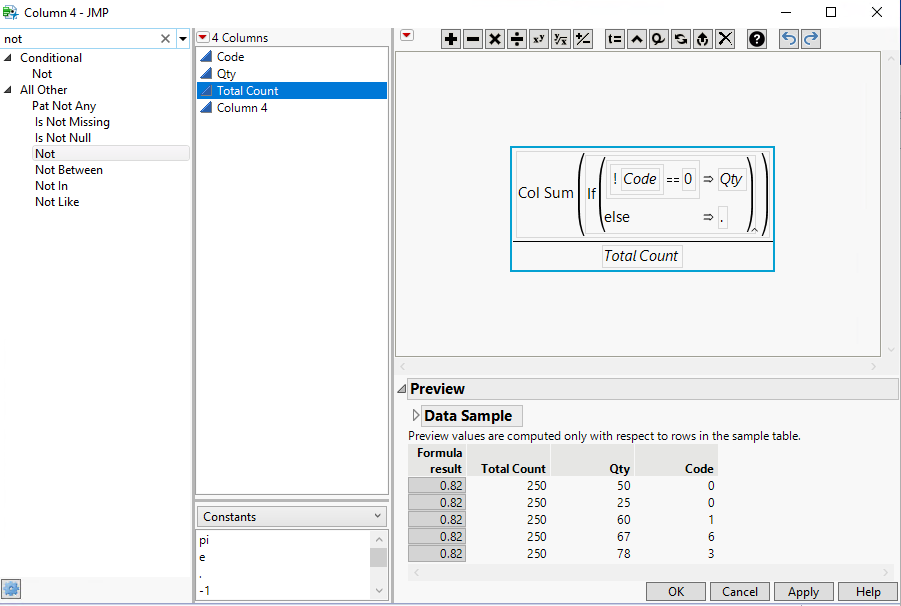Click the Undo arrow in the formula toolbar

pos(789,39)
